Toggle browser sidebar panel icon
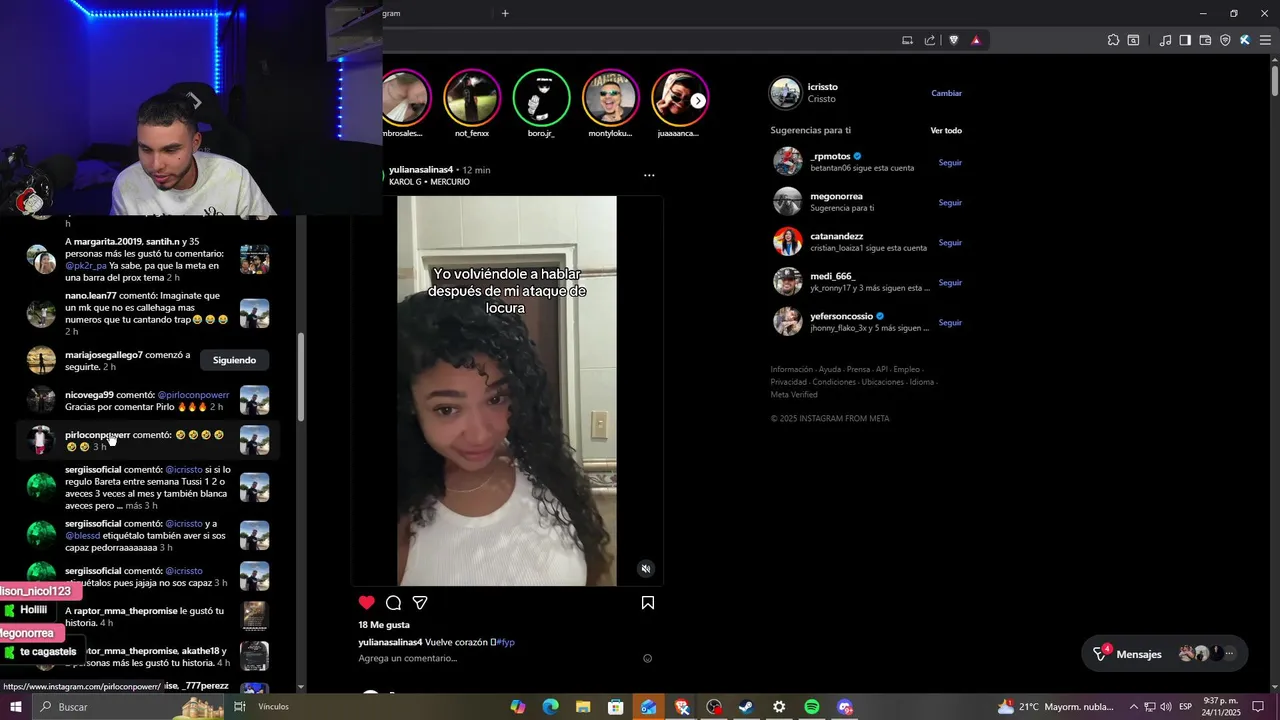 point(1185,40)
